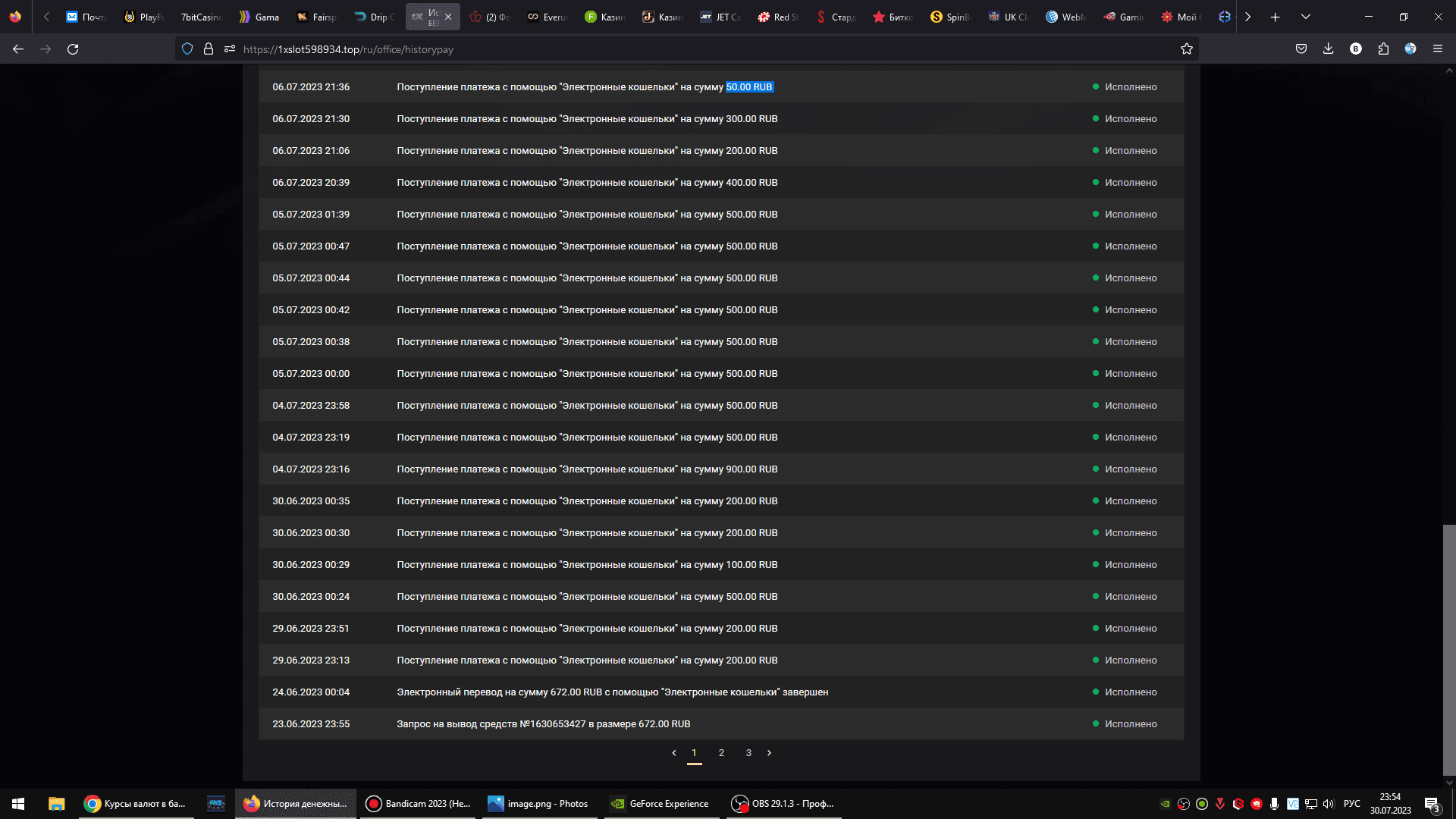Open the Firefox downloads icon
Image resolution: width=1456 pixels, height=819 pixels.
click(1328, 49)
